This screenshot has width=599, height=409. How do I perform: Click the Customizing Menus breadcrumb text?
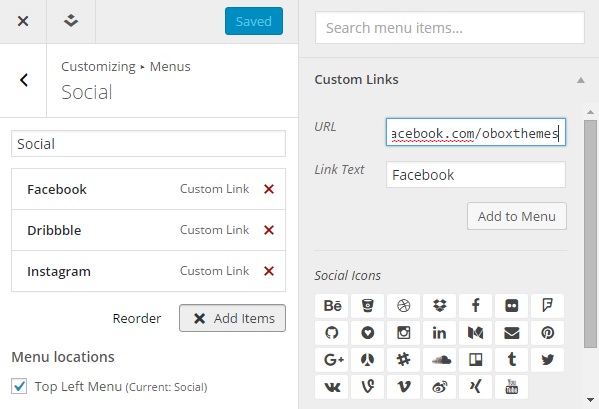pos(126,66)
